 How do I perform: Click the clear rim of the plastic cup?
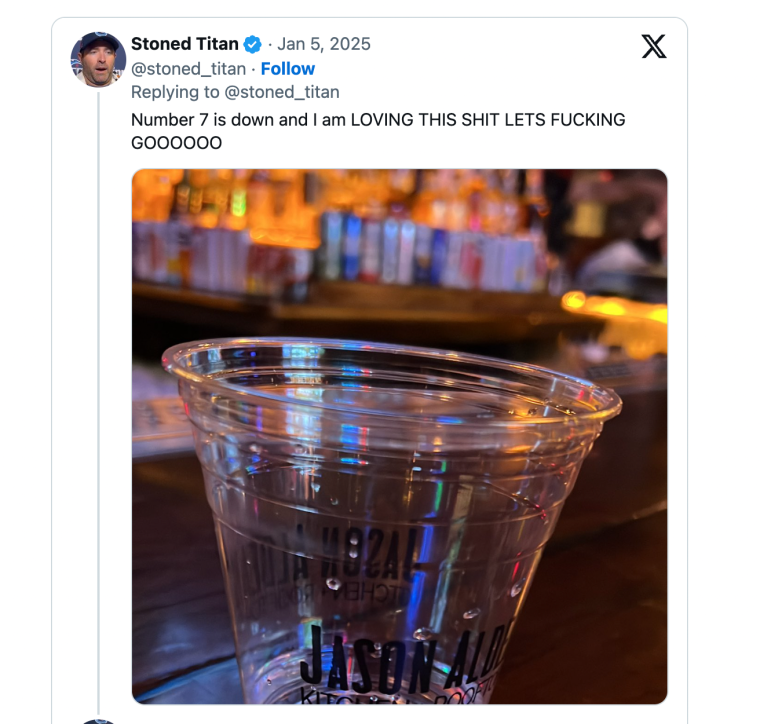[390, 358]
